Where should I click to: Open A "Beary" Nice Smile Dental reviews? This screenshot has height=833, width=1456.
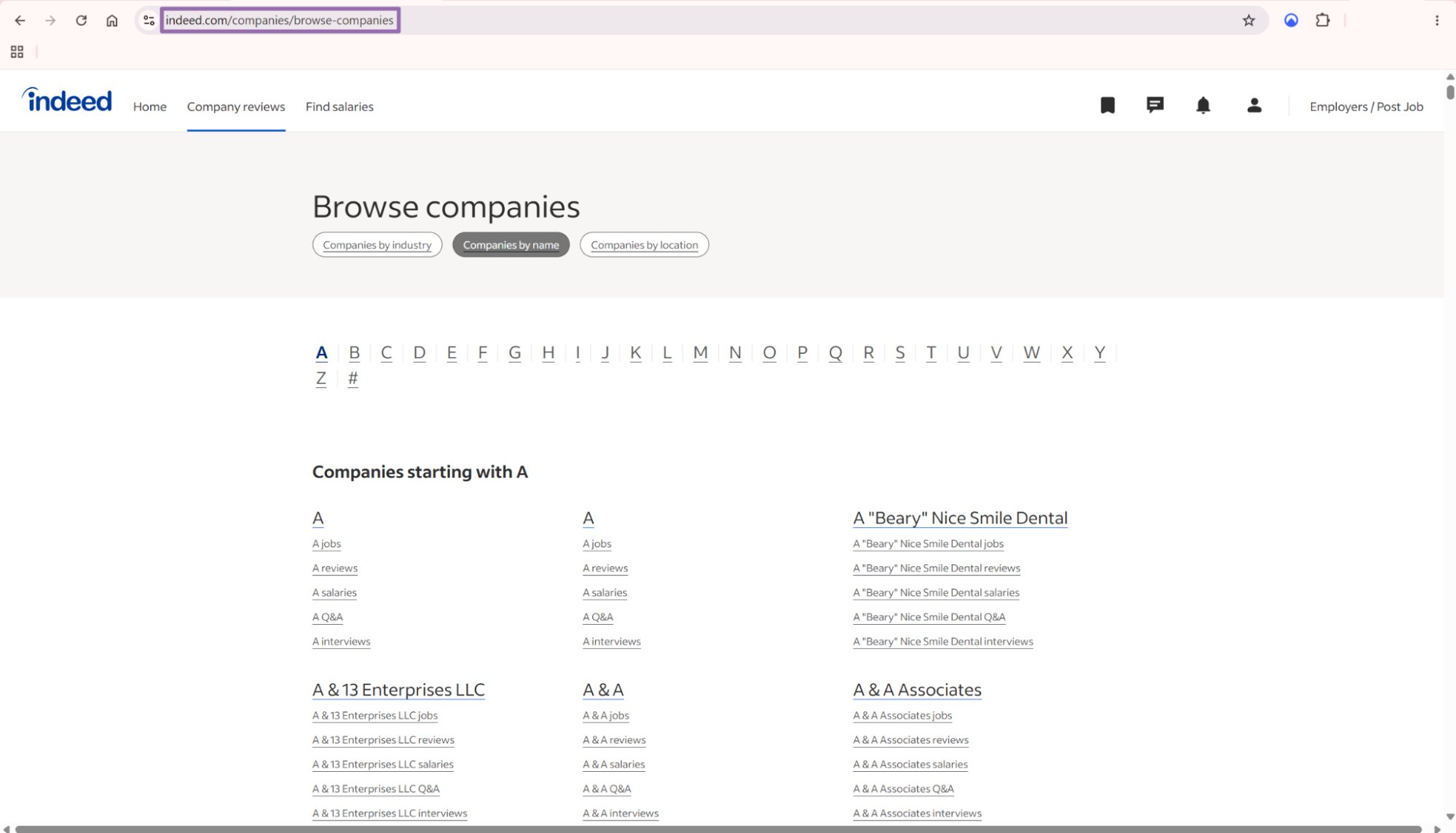(x=936, y=568)
